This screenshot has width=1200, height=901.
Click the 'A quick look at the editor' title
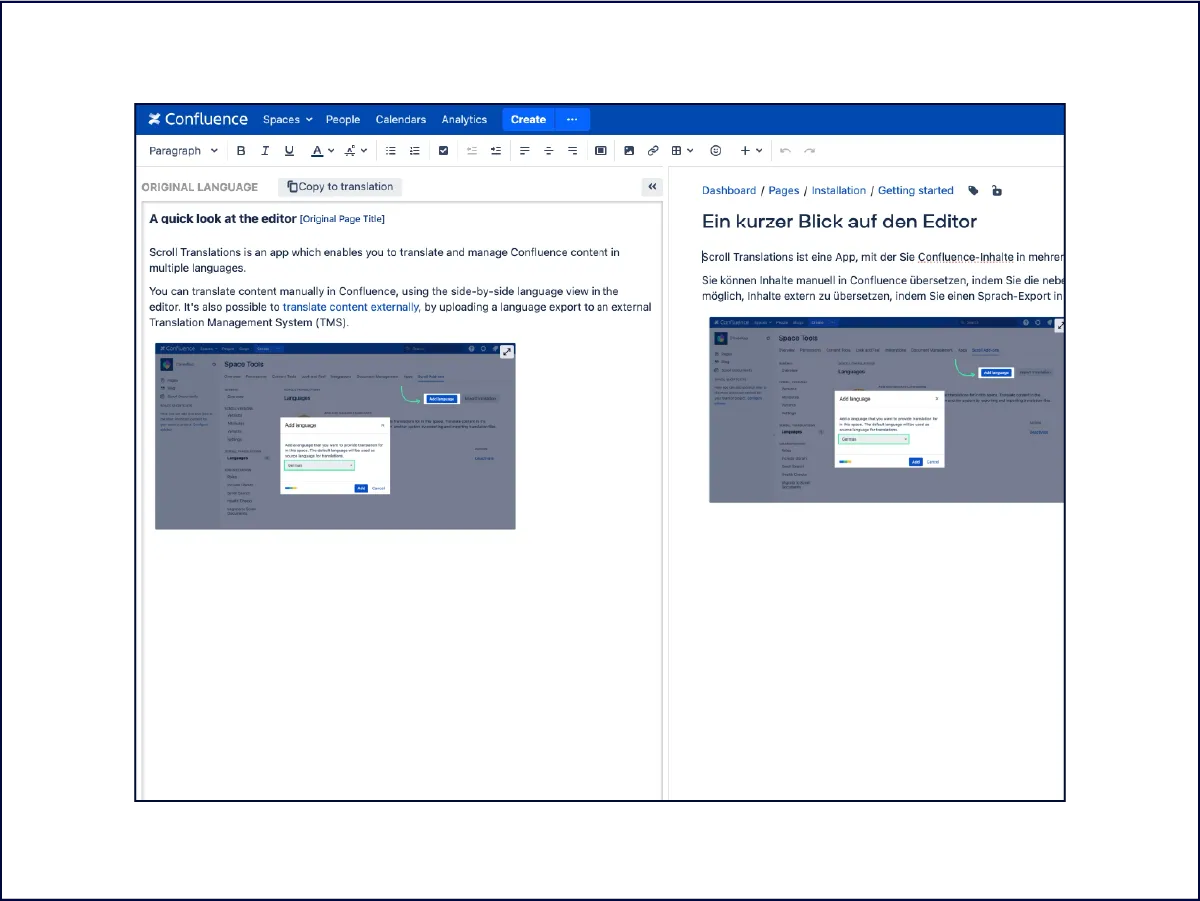click(223, 218)
